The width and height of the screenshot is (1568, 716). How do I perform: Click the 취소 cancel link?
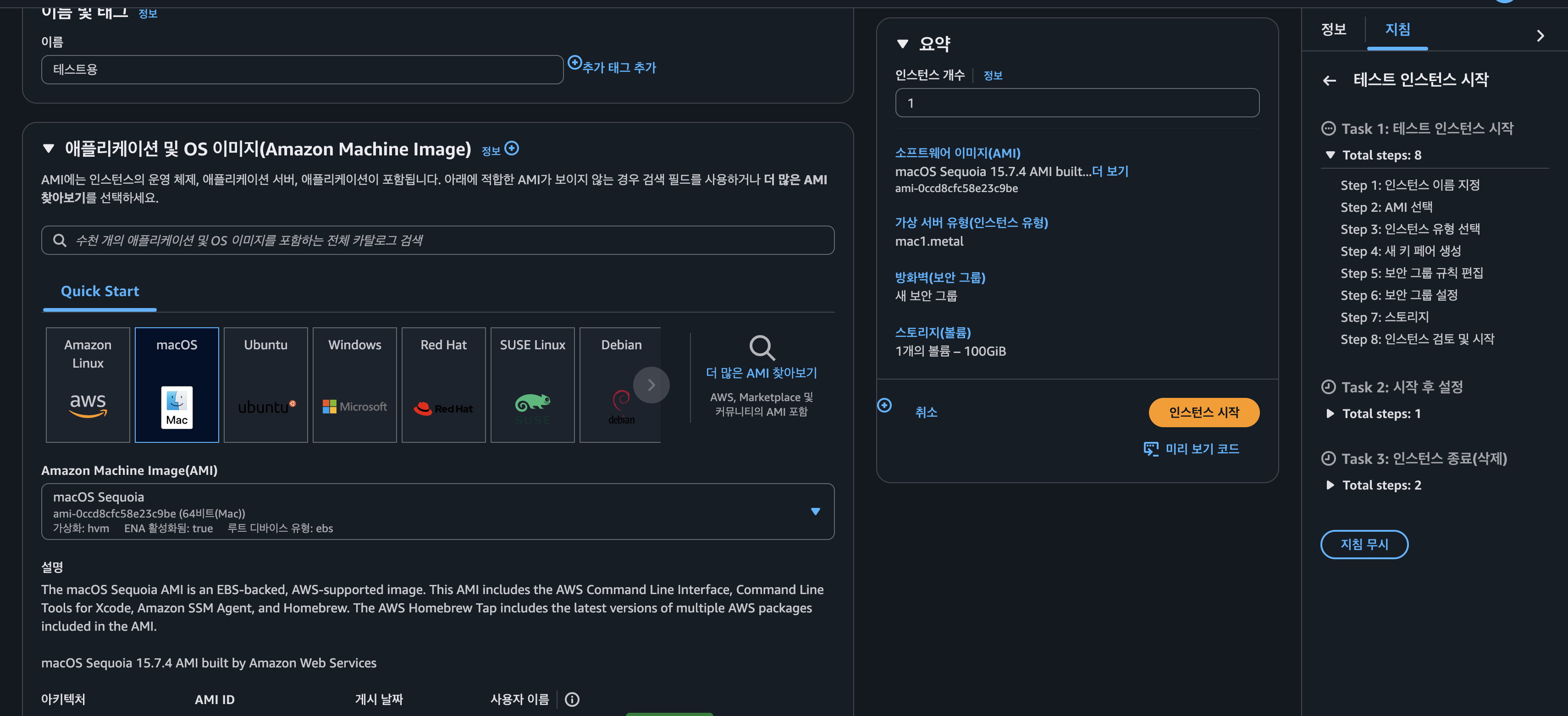click(926, 413)
